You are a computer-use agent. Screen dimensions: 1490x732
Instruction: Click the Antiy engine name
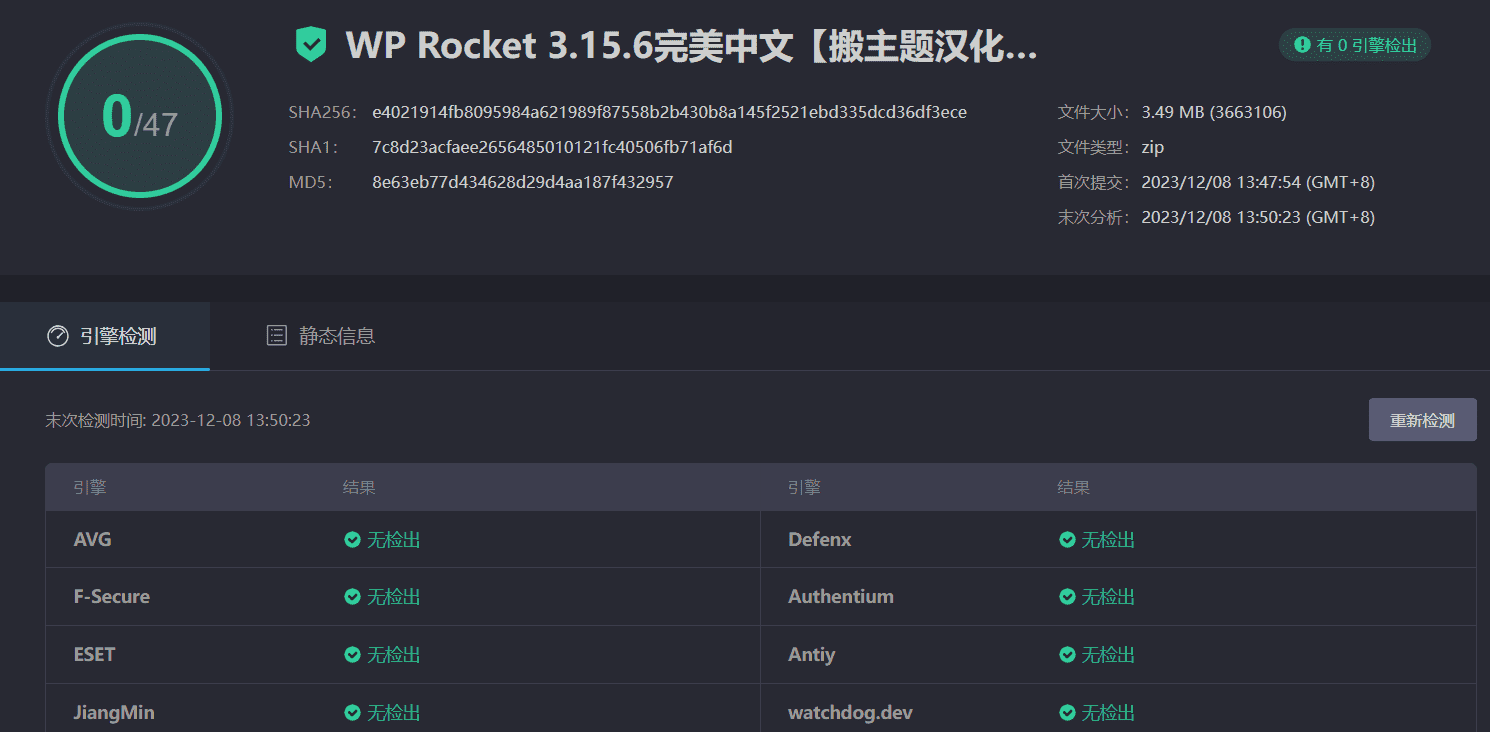coord(812,655)
